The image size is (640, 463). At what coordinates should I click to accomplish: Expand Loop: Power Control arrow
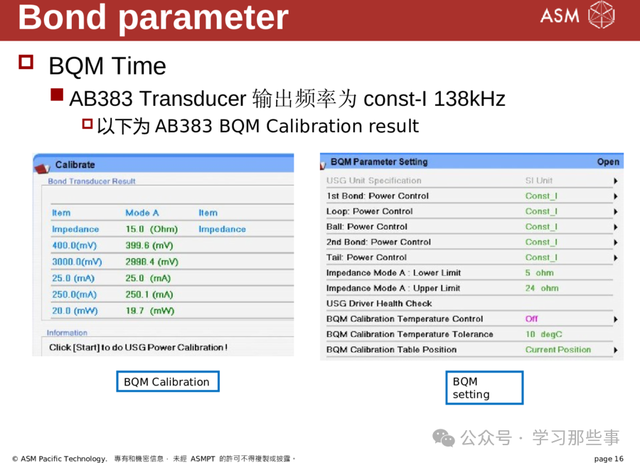click(615, 212)
